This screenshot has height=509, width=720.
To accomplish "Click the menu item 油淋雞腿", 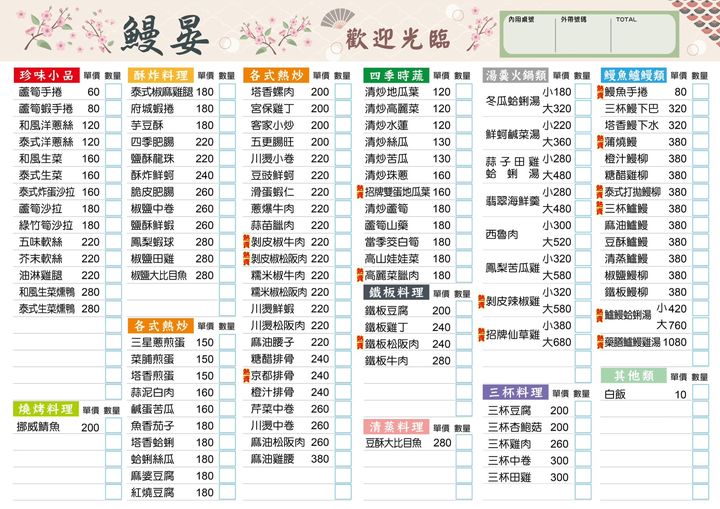I will pyautogui.click(x=40, y=275).
